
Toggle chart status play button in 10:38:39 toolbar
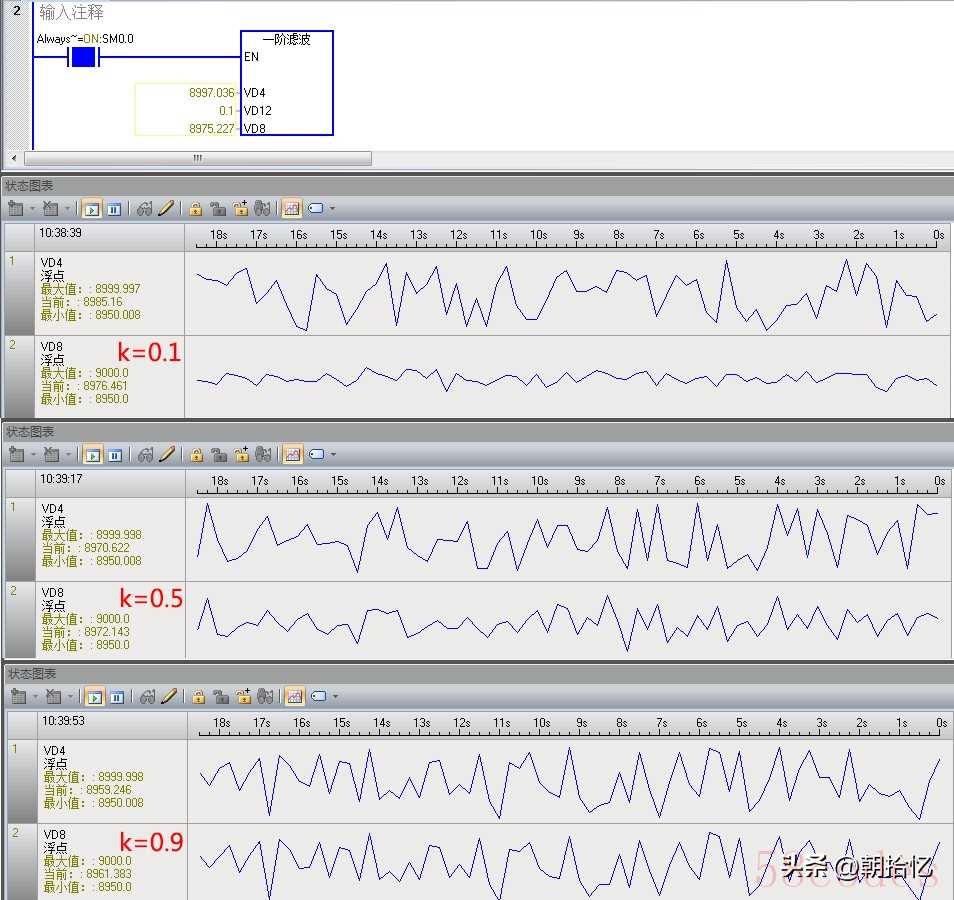pos(92,209)
